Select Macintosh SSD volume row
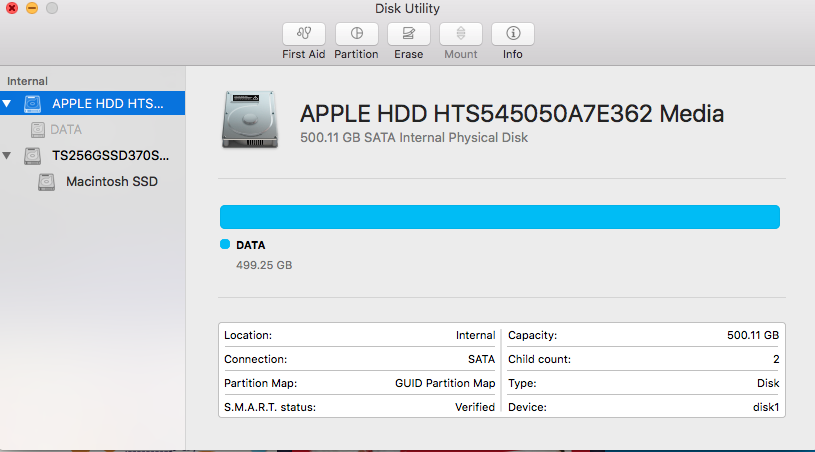The width and height of the screenshot is (815, 452). coord(93,181)
